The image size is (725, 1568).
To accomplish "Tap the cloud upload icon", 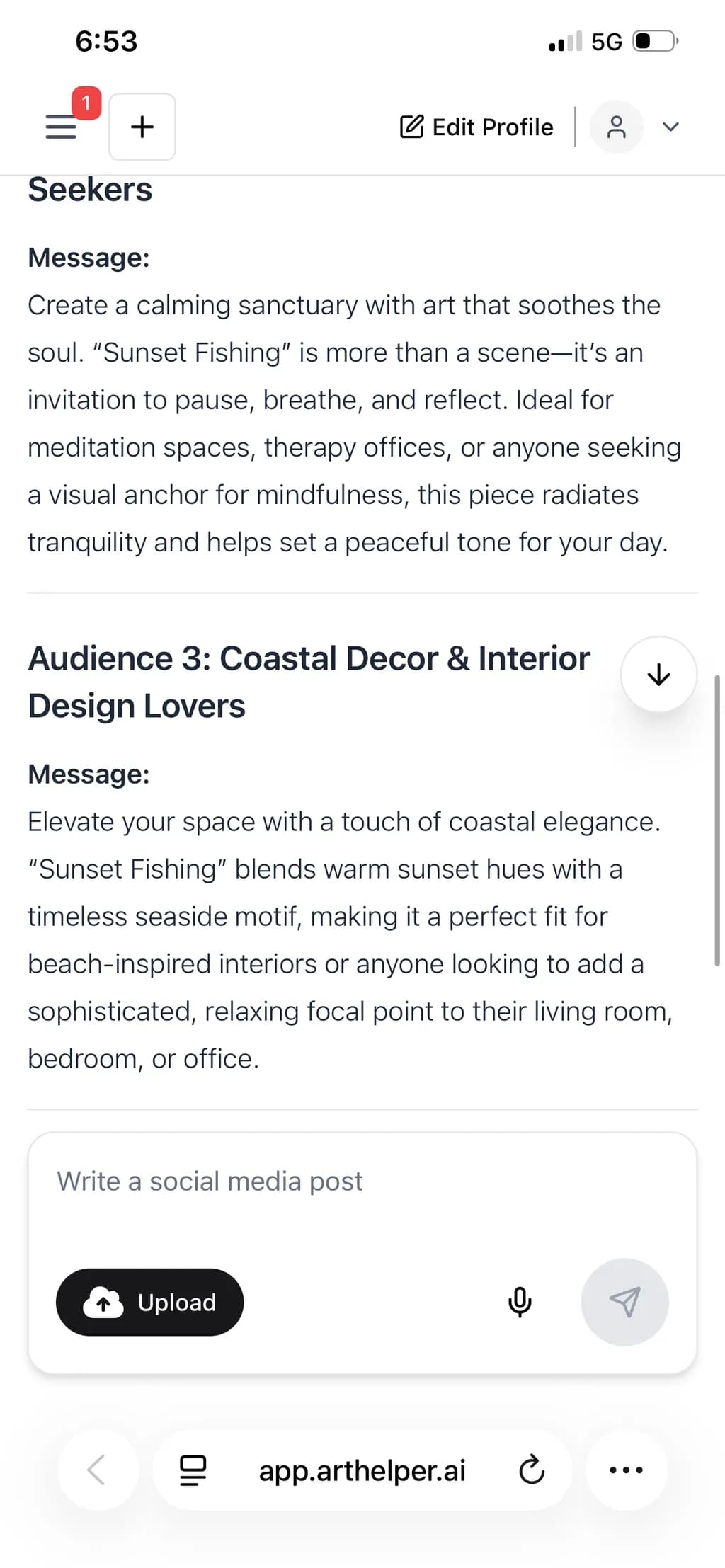I will (103, 1302).
